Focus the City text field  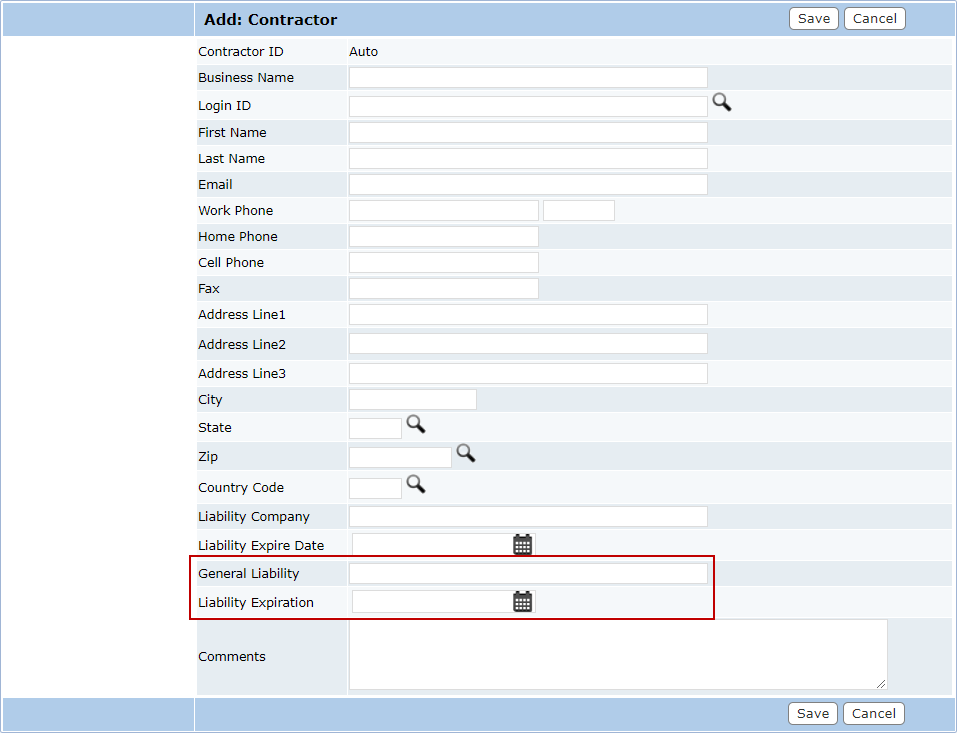point(413,400)
